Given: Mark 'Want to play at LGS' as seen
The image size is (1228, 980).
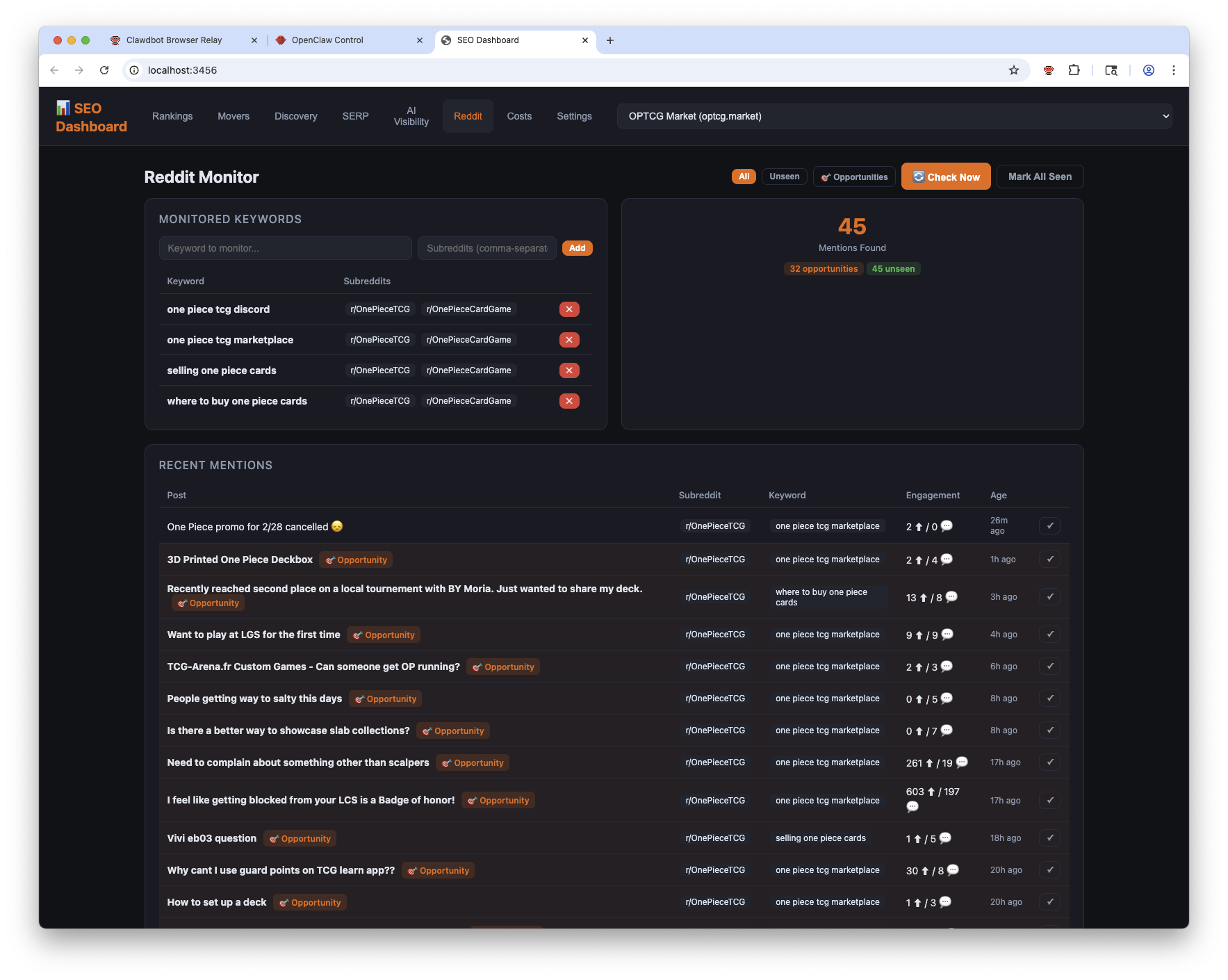Looking at the screenshot, I should [x=1049, y=635].
